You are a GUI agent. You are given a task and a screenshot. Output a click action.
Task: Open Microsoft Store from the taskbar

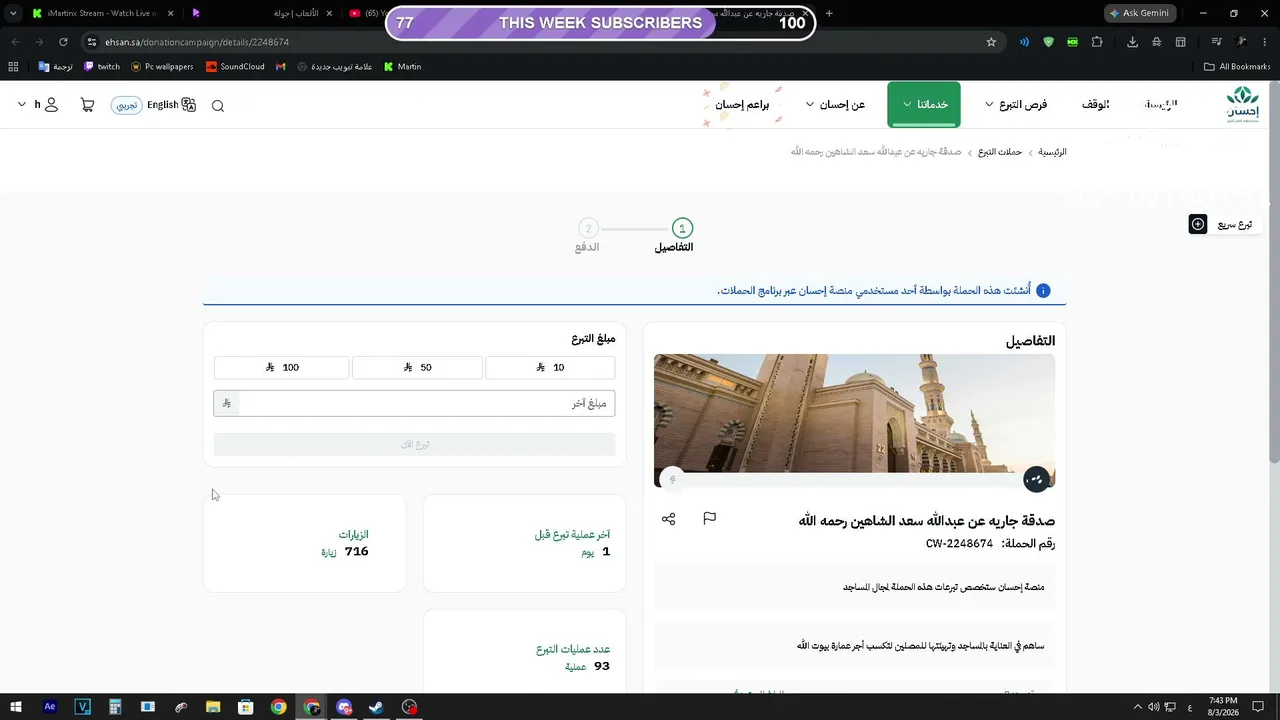(246, 707)
